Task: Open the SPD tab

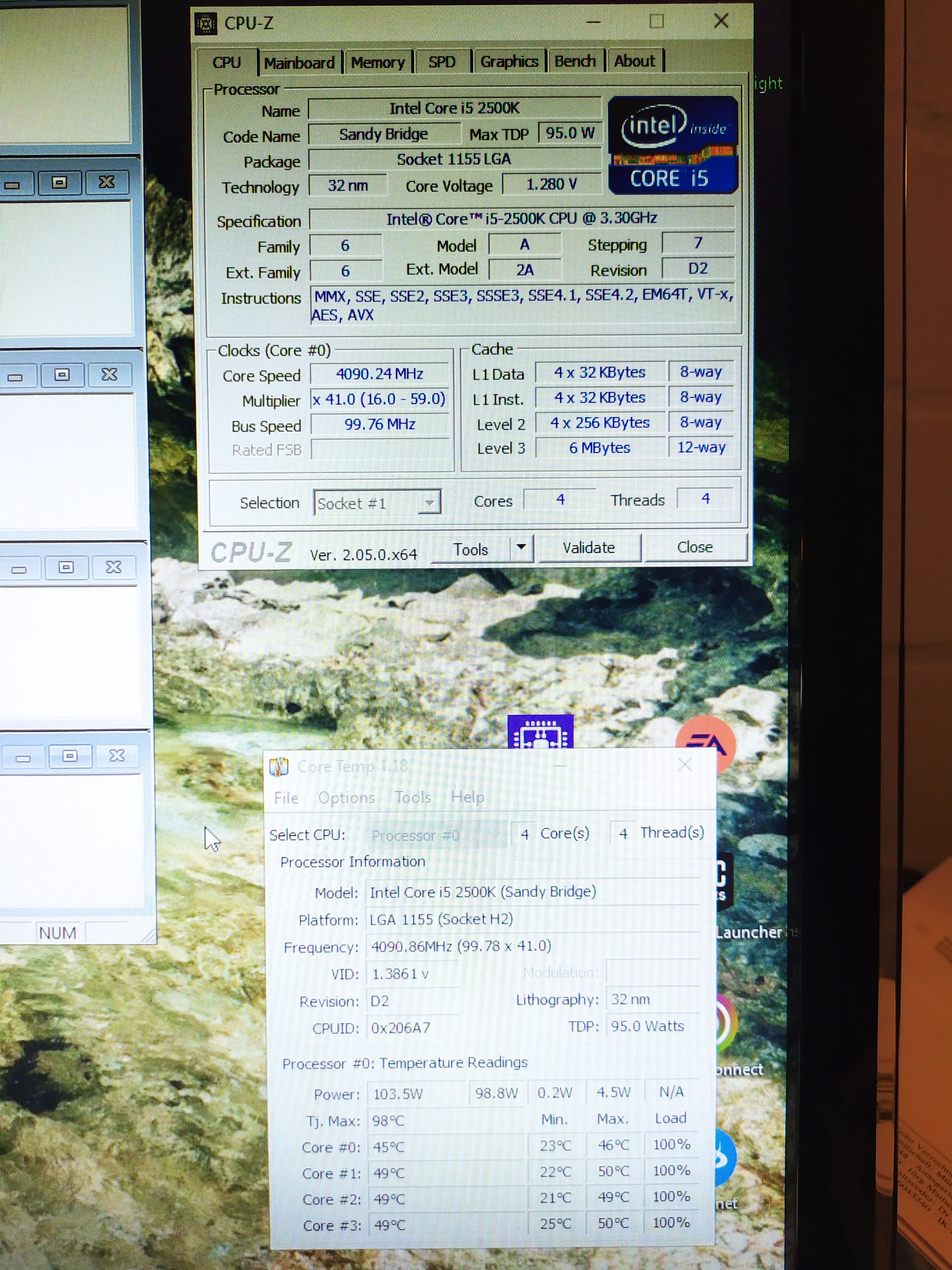Action: 442,61
